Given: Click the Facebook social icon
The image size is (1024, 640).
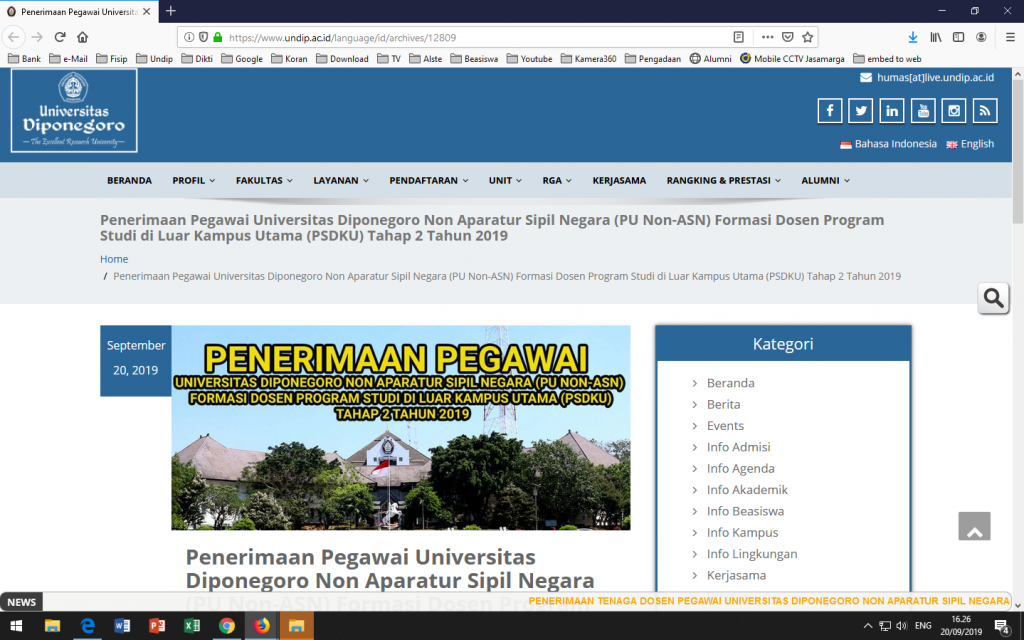Looking at the screenshot, I should (x=830, y=111).
